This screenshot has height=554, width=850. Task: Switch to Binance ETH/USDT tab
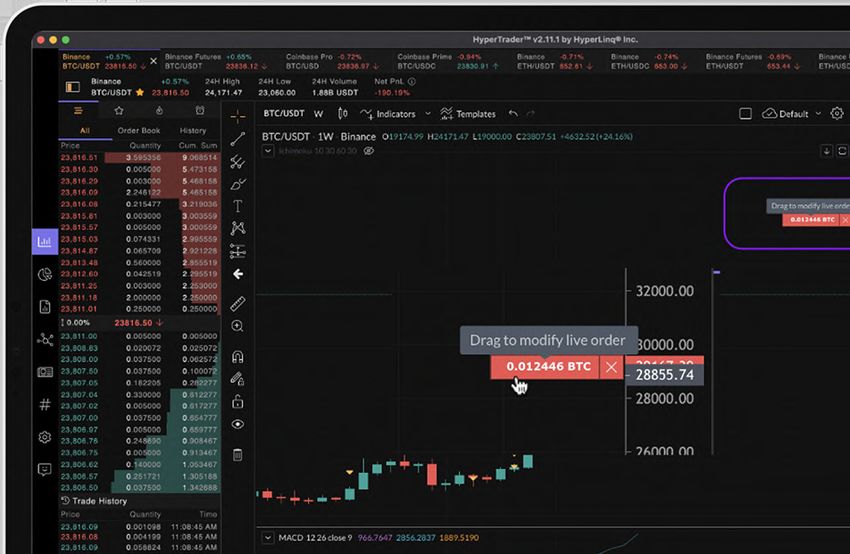pyautogui.click(x=555, y=61)
